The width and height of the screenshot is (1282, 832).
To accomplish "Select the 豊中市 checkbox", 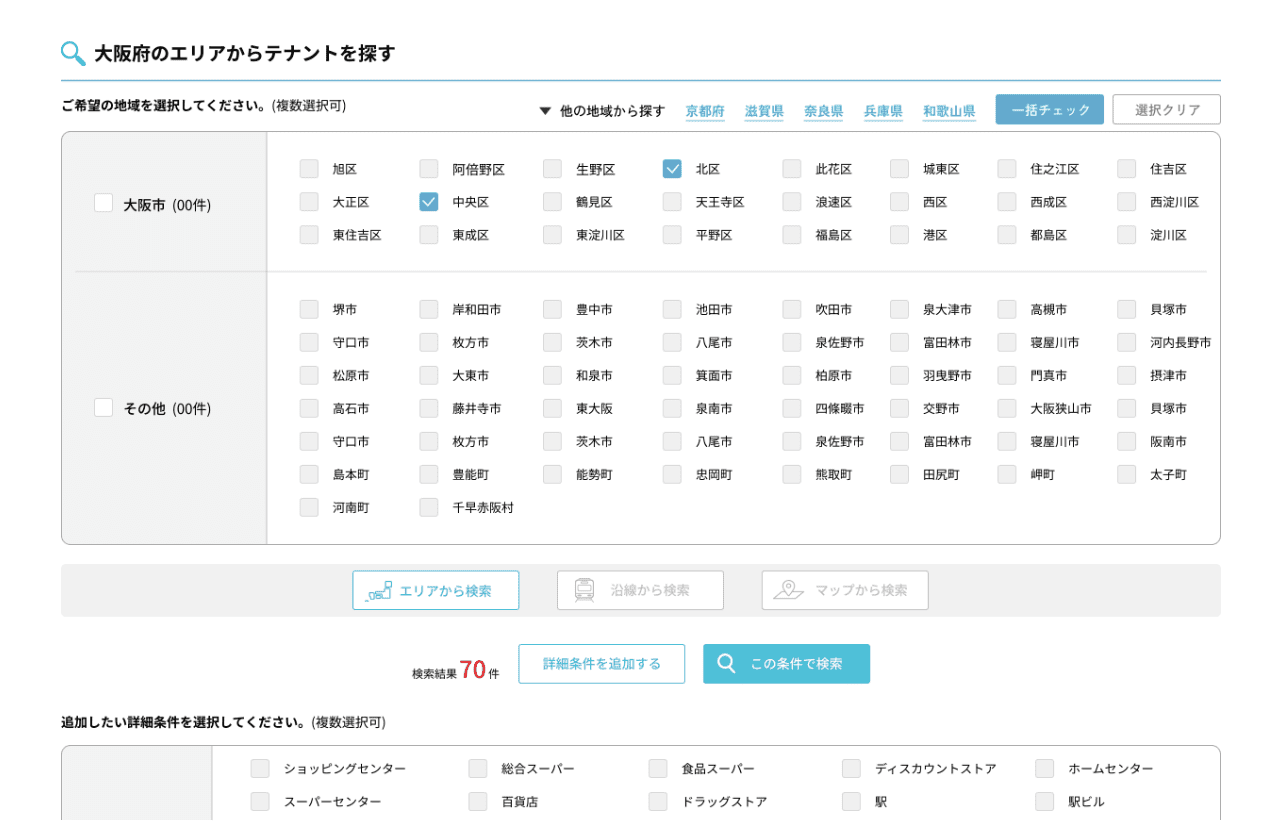I will (553, 310).
